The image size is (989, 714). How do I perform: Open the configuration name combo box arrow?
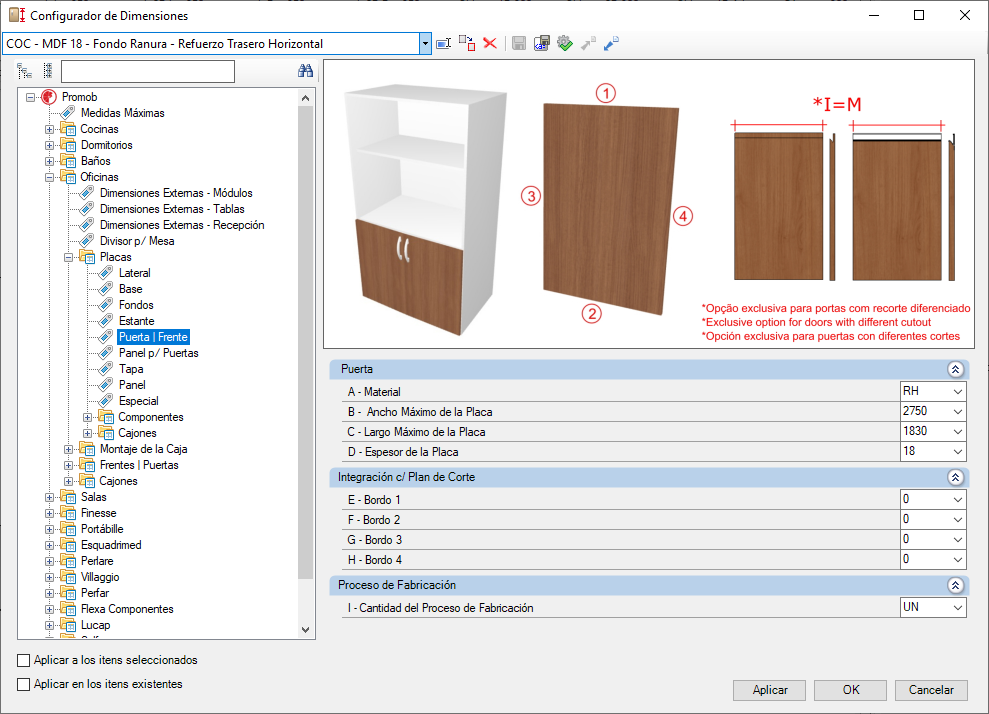coord(425,44)
